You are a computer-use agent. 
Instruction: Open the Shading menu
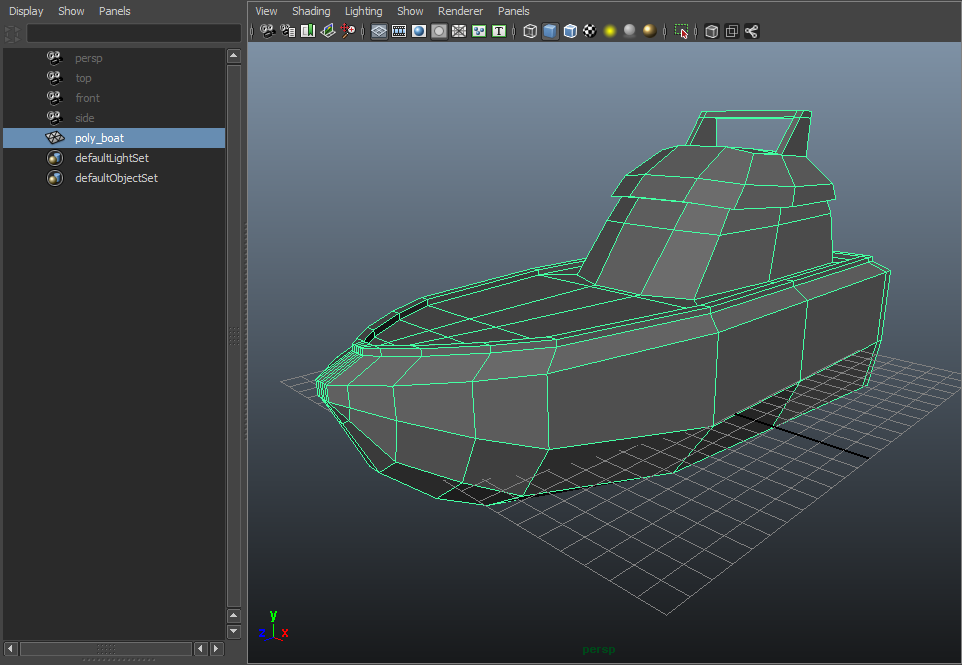(311, 11)
